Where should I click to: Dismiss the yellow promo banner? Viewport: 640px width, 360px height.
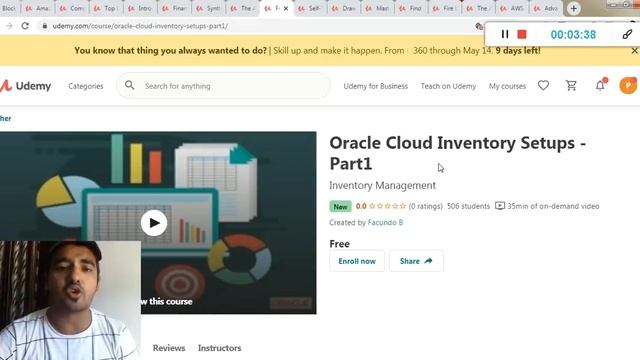(634, 51)
